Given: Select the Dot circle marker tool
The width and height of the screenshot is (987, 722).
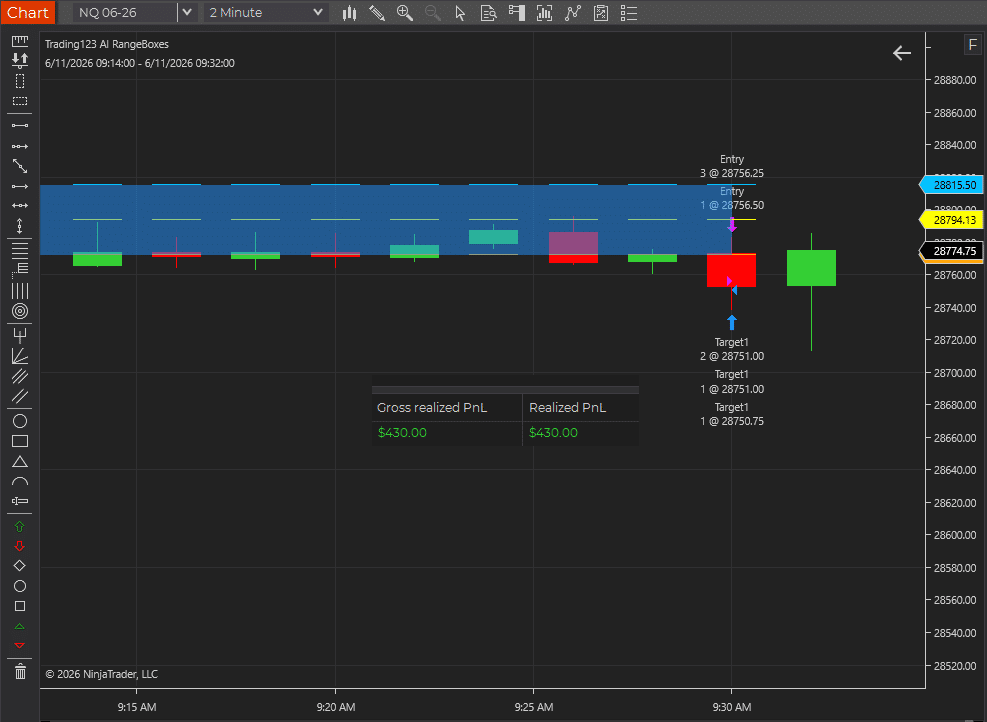Looking at the screenshot, I should coord(20,586).
